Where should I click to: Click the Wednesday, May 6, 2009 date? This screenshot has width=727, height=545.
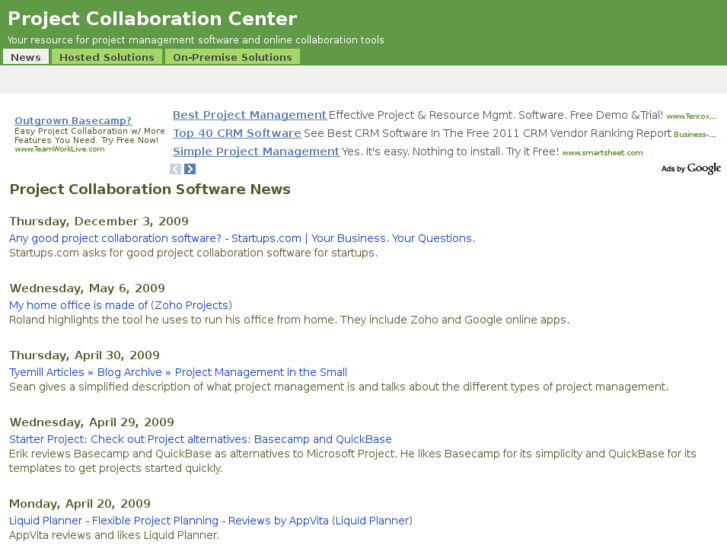pos(87,289)
